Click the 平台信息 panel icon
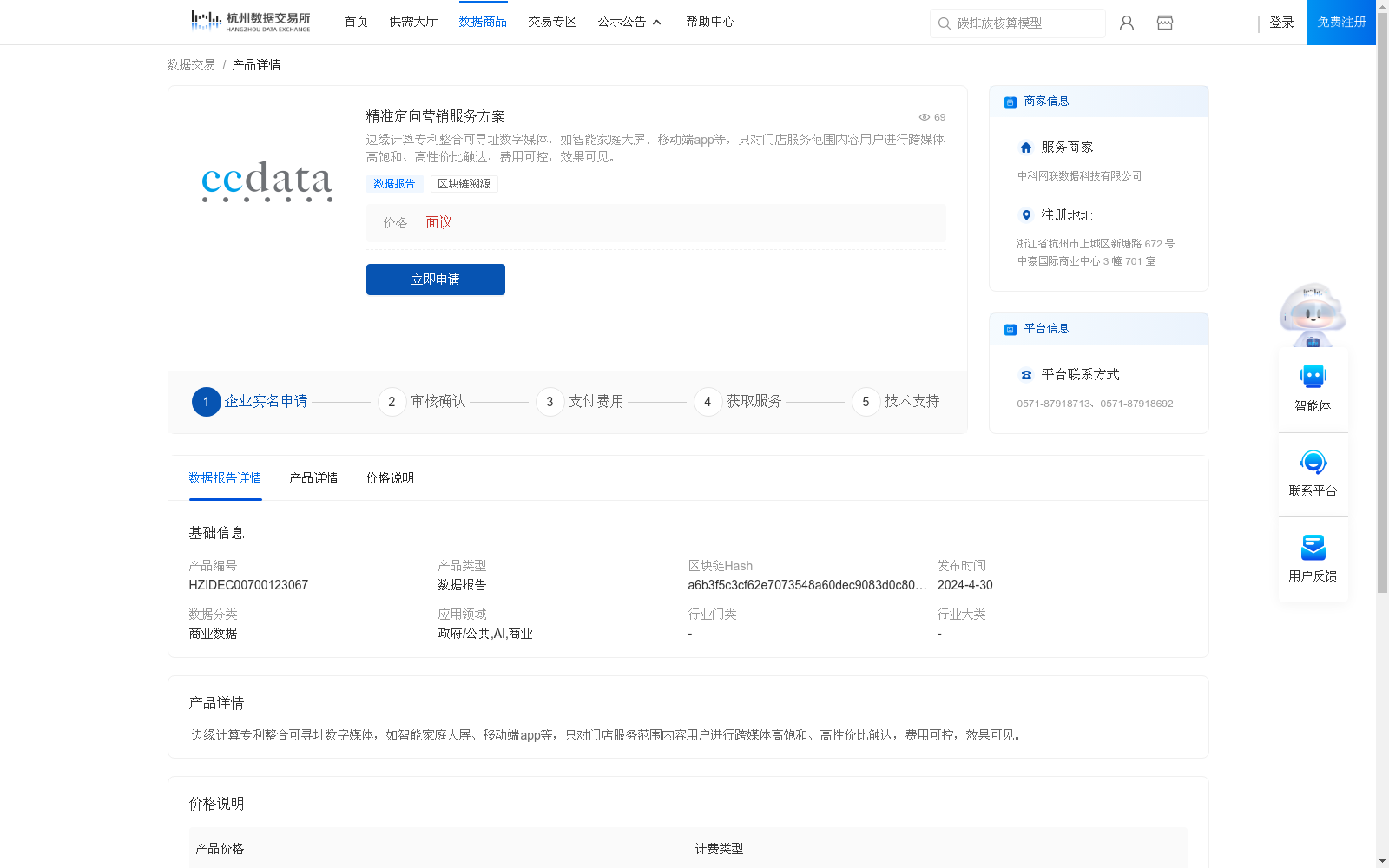 click(x=1010, y=330)
